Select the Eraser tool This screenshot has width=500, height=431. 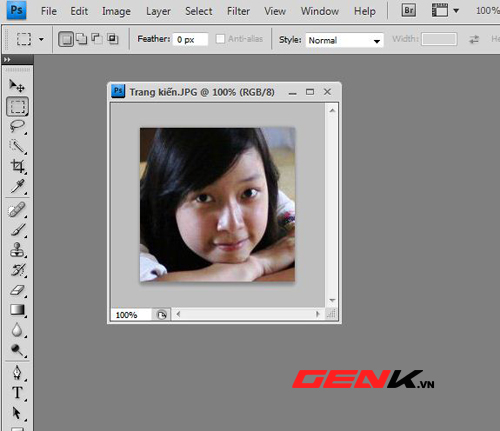pos(17,290)
